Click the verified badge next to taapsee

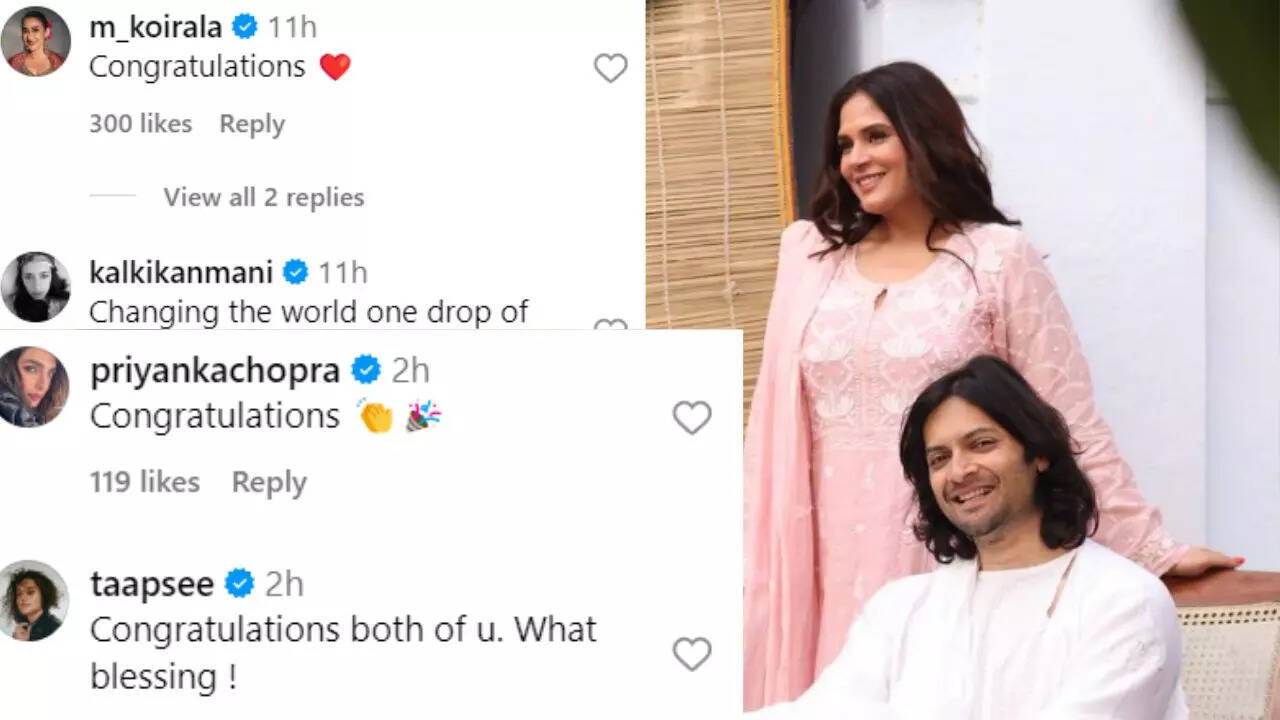pyautogui.click(x=240, y=584)
